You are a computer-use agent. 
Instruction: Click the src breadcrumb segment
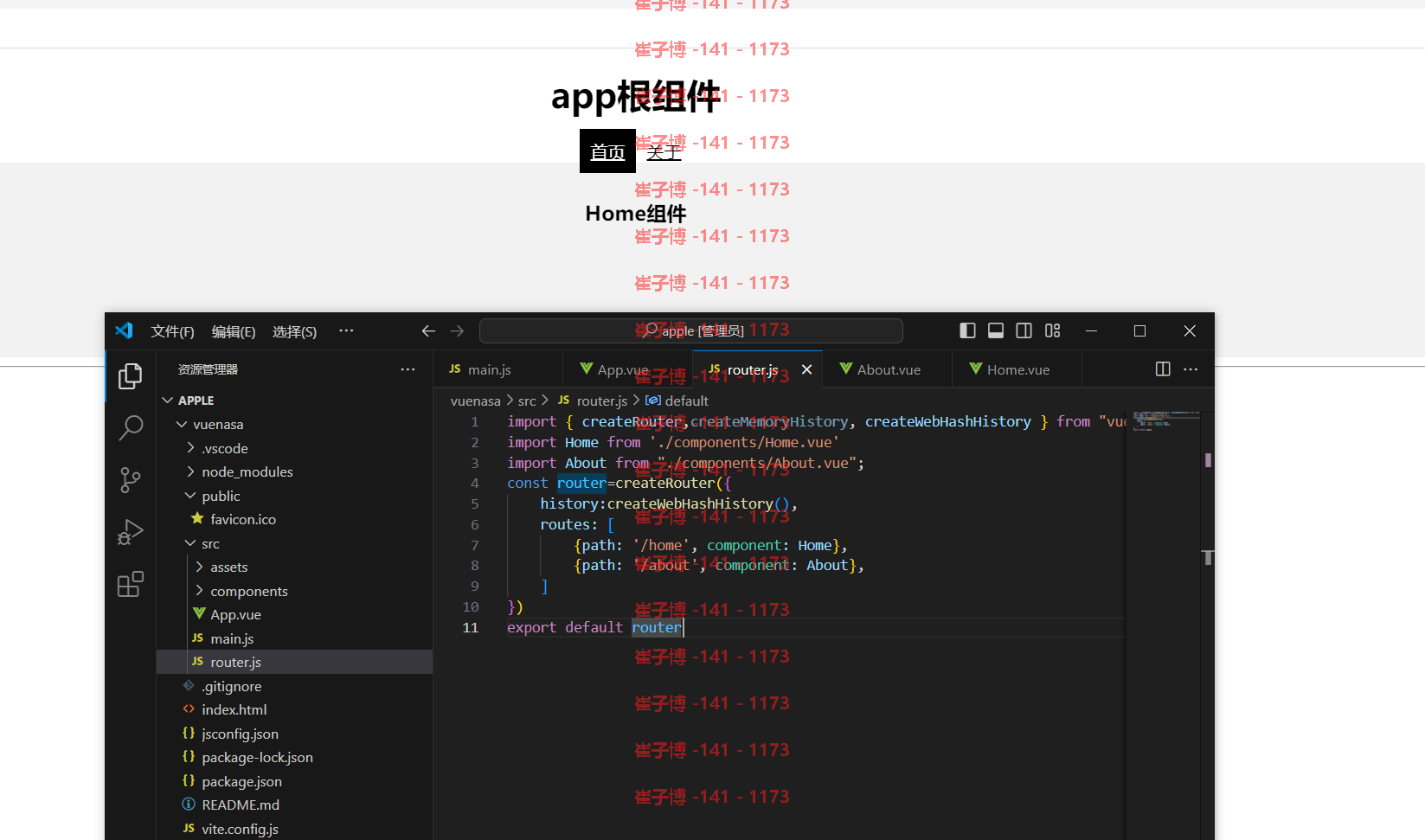click(527, 401)
